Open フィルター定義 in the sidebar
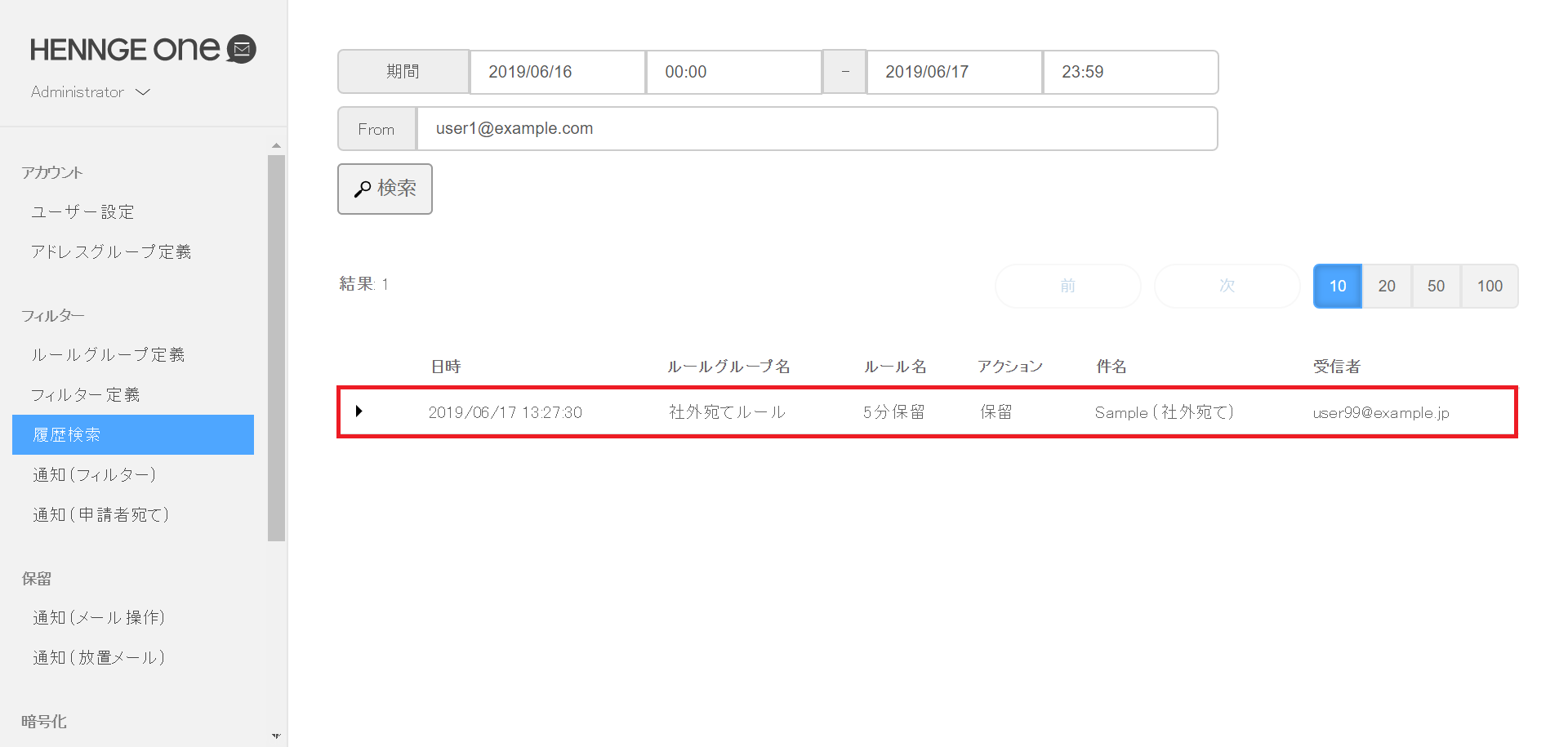This screenshot has height=747, width=1568. coord(86,395)
